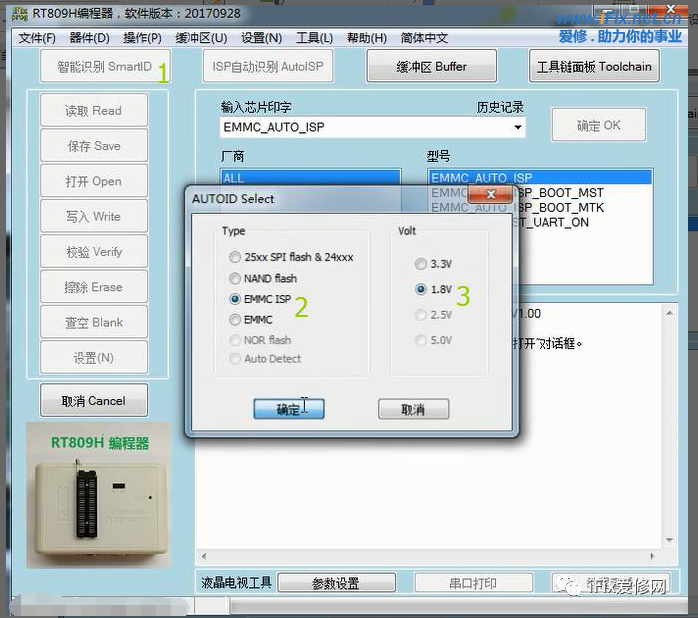
Task: Open the 操作(P) menu
Action: tap(142, 38)
